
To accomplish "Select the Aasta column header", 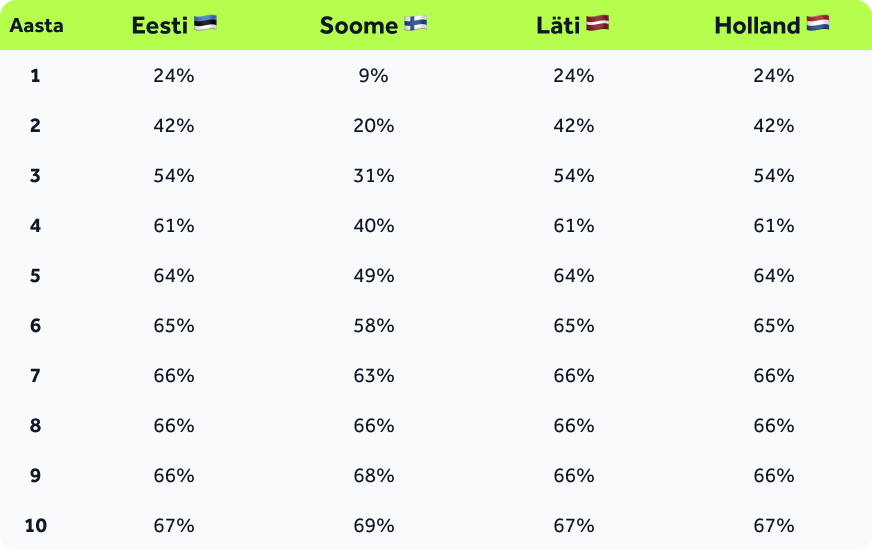I will tap(36, 26).
